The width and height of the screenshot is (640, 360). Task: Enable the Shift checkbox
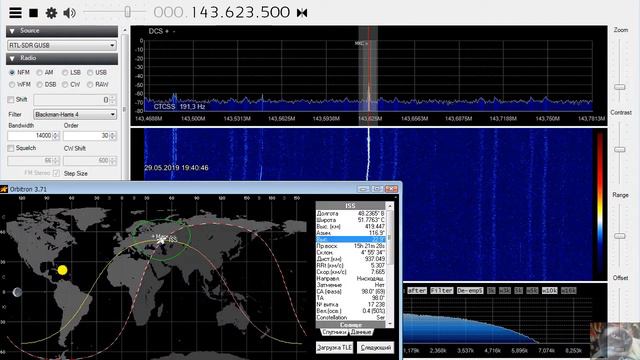pyautogui.click(x=11, y=100)
